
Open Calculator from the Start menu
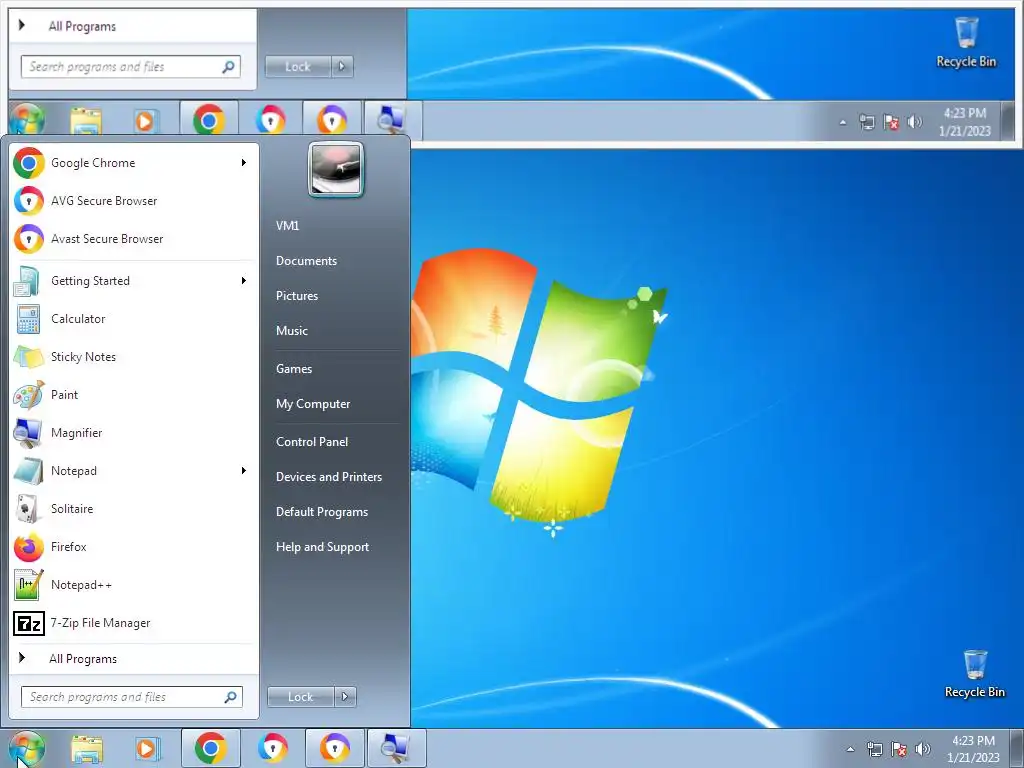click(x=134, y=319)
